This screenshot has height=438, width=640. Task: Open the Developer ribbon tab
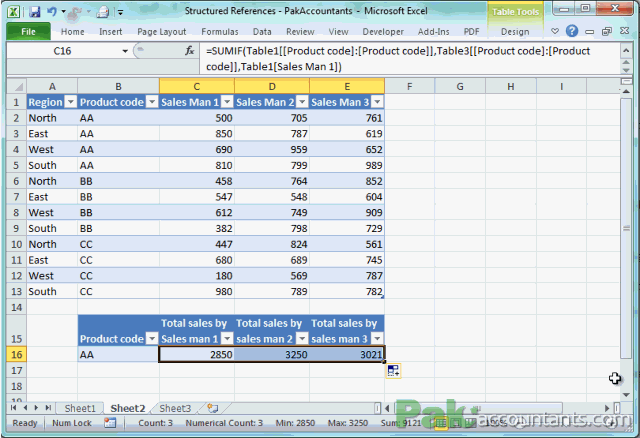(x=383, y=31)
